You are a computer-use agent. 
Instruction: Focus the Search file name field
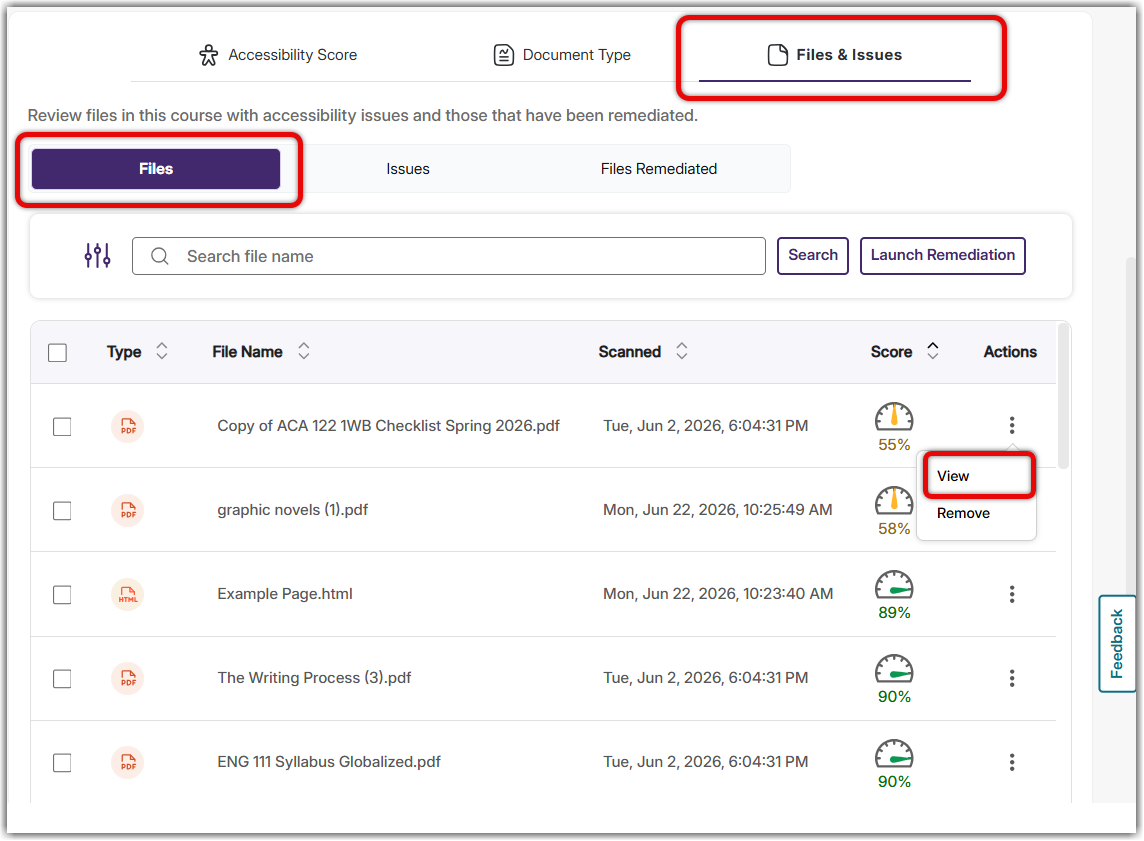[x=449, y=256]
